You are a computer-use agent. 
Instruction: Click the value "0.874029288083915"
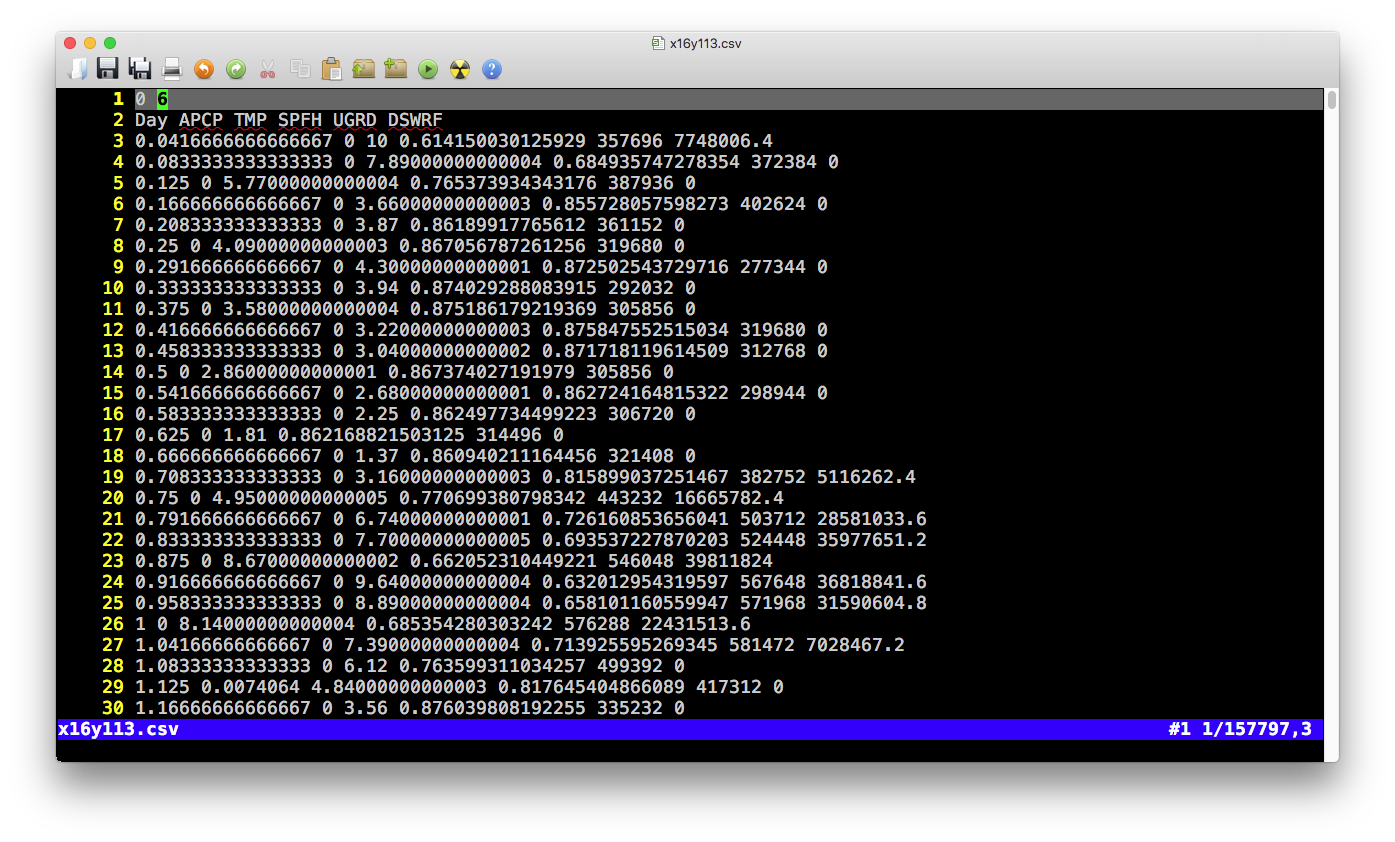click(492, 288)
